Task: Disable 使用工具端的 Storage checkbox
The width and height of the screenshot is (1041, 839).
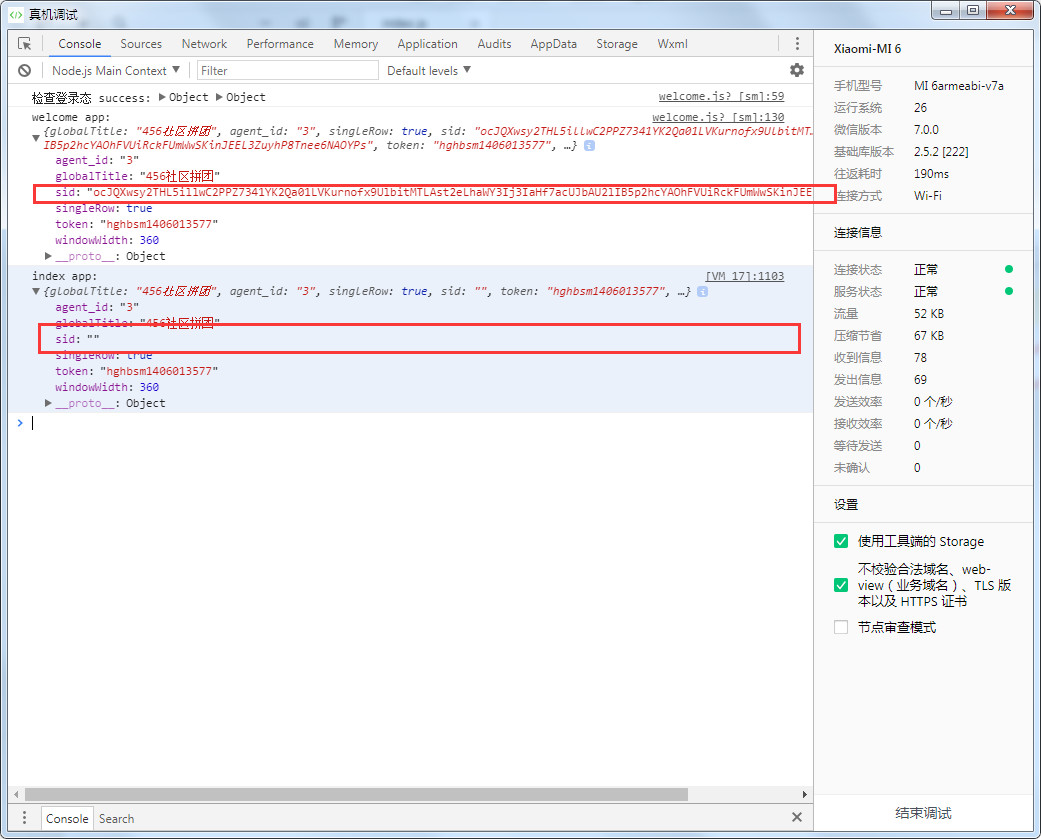Action: tap(841, 541)
